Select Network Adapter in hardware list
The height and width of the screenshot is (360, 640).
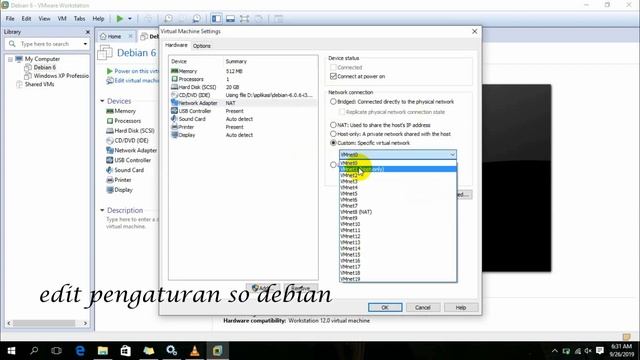pyautogui.click(x=243, y=103)
